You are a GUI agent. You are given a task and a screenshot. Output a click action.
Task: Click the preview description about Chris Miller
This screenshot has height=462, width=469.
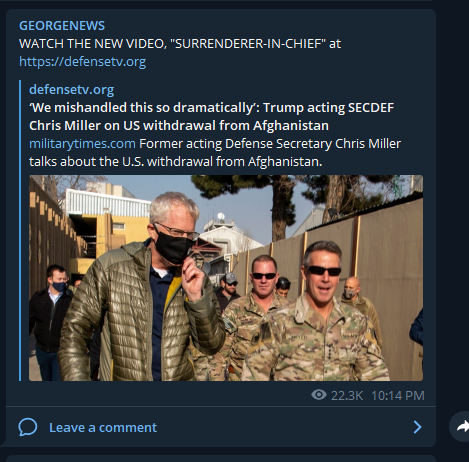[x=215, y=153]
